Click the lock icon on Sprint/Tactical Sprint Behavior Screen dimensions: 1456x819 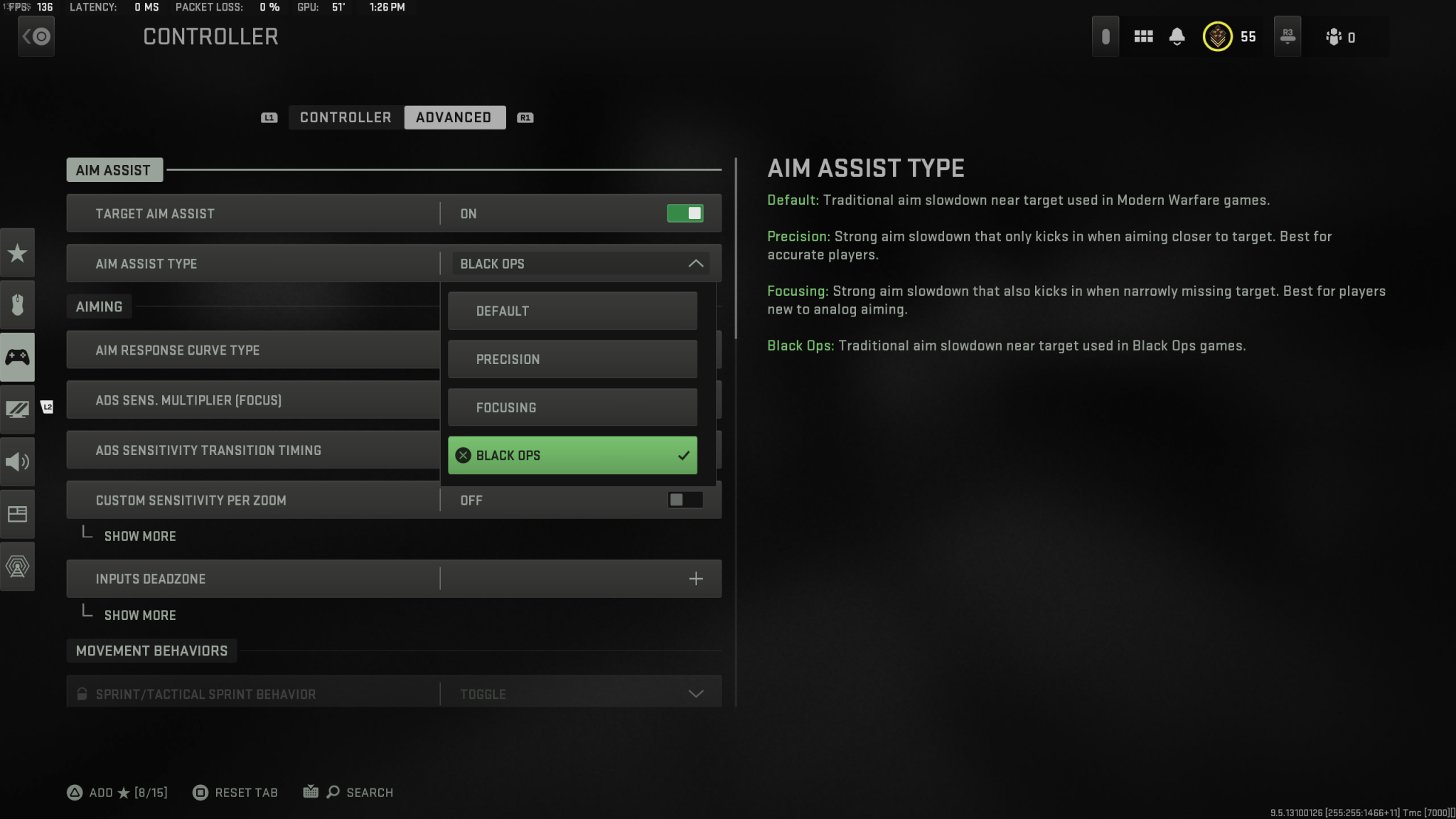click(x=82, y=694)
